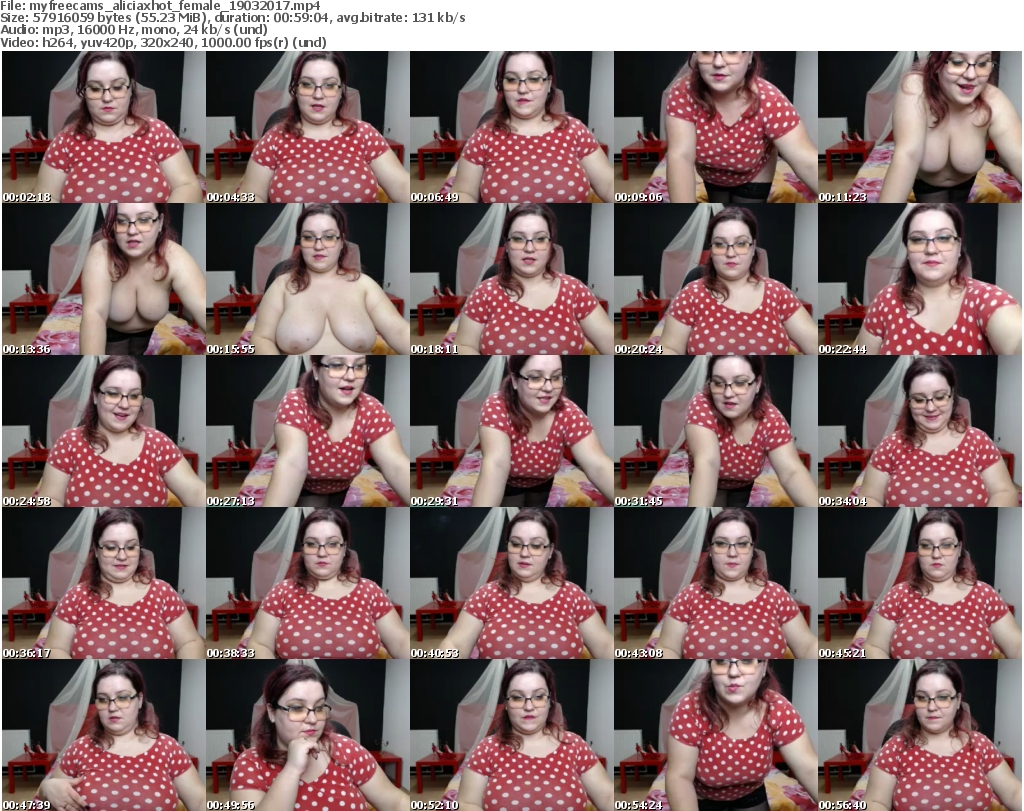This screenshot has width=1024, height=811.
Task: Select the 'Audio: mp3, 16000 Hz' line
Action: click(134, 30)
